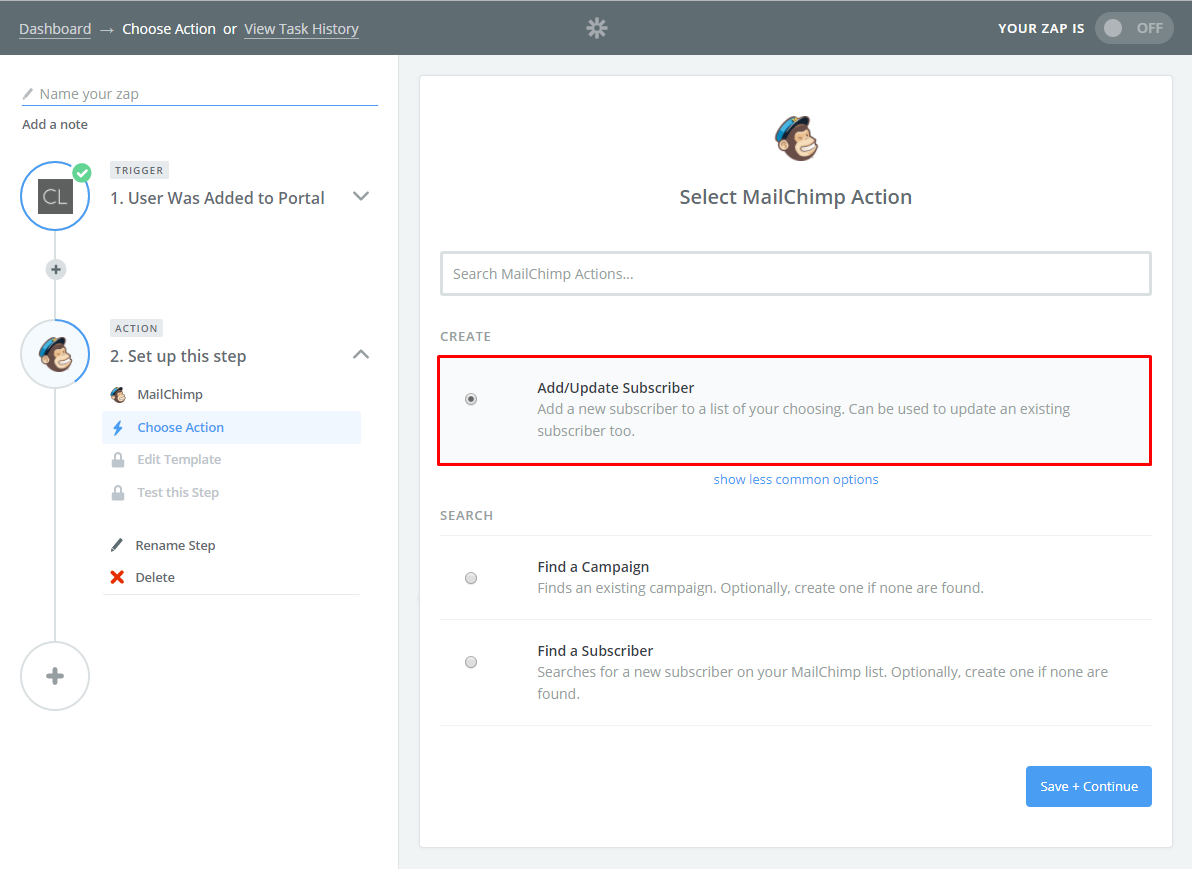Screen dimensions: 1192x869
Task: Add a new step with large plus circle
Action: (x=55, y=676)
